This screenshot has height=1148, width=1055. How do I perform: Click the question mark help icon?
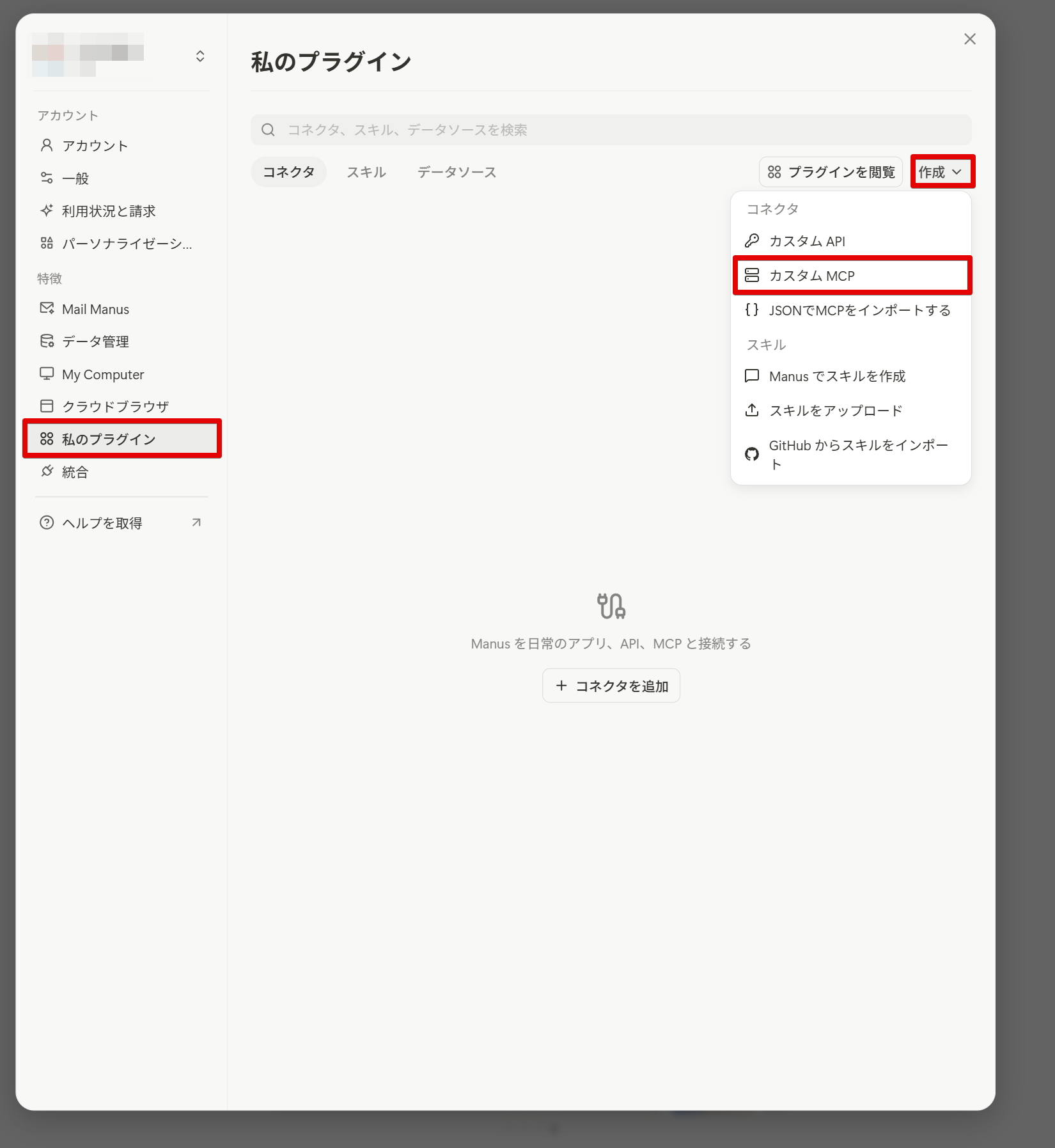click(x=47, y=523)
